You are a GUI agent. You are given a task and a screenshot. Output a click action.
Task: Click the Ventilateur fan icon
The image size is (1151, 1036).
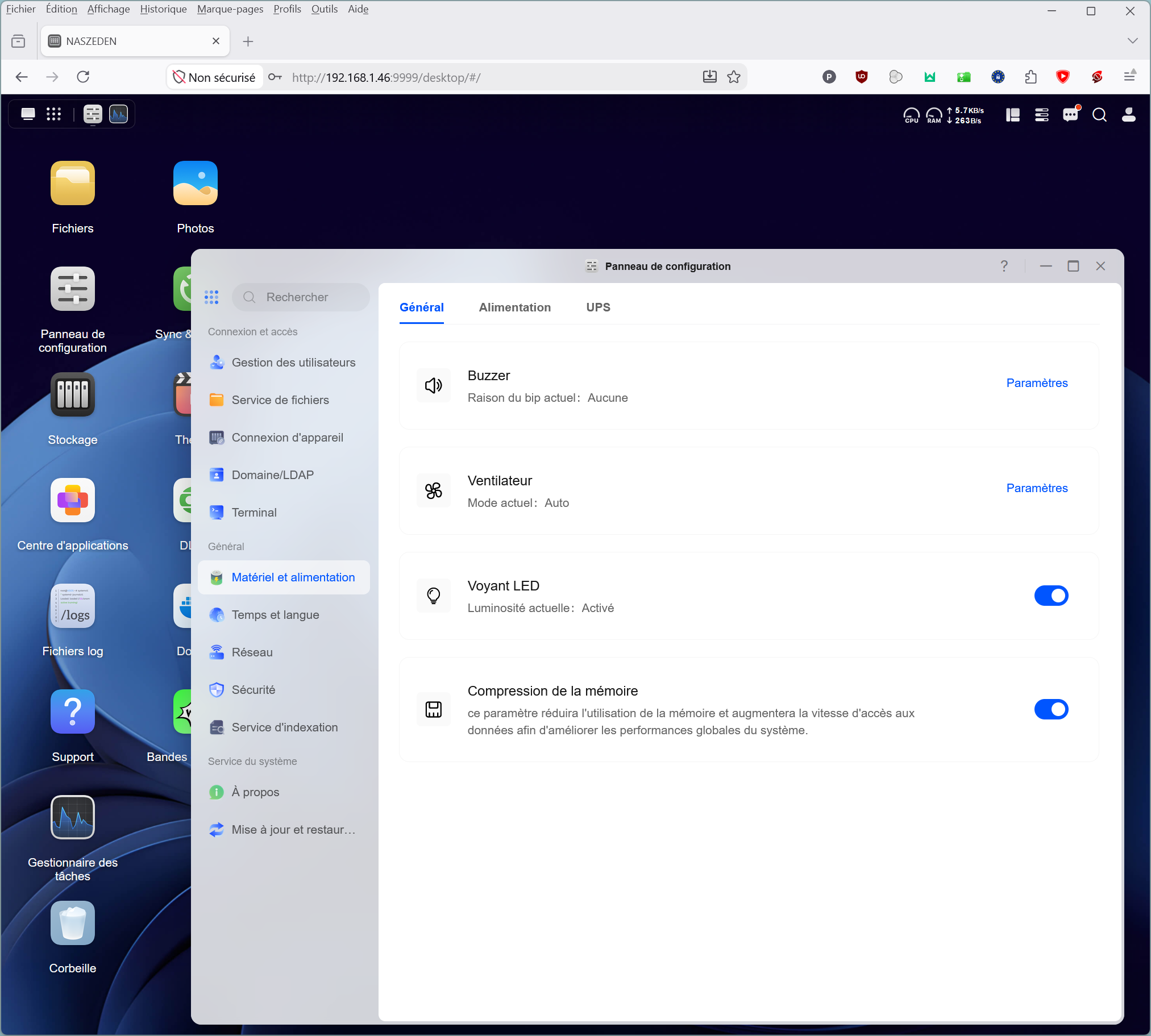[x=434, y=490]
